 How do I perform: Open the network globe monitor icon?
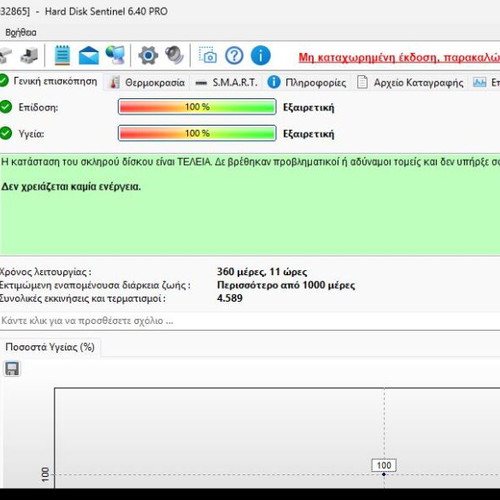[115, 55]
